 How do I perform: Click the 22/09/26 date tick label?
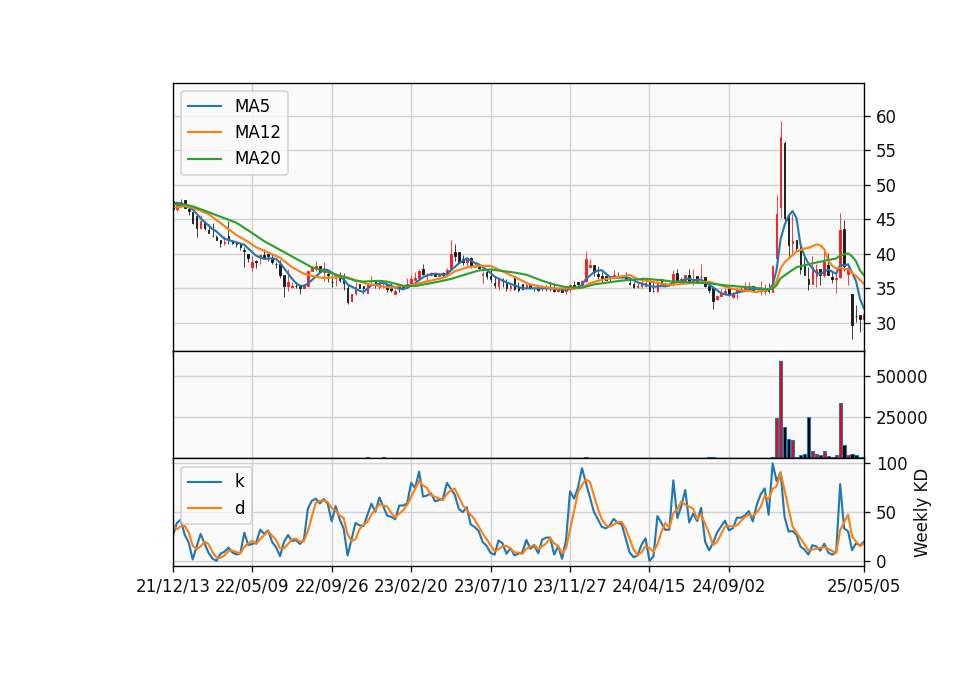[332, 587]
